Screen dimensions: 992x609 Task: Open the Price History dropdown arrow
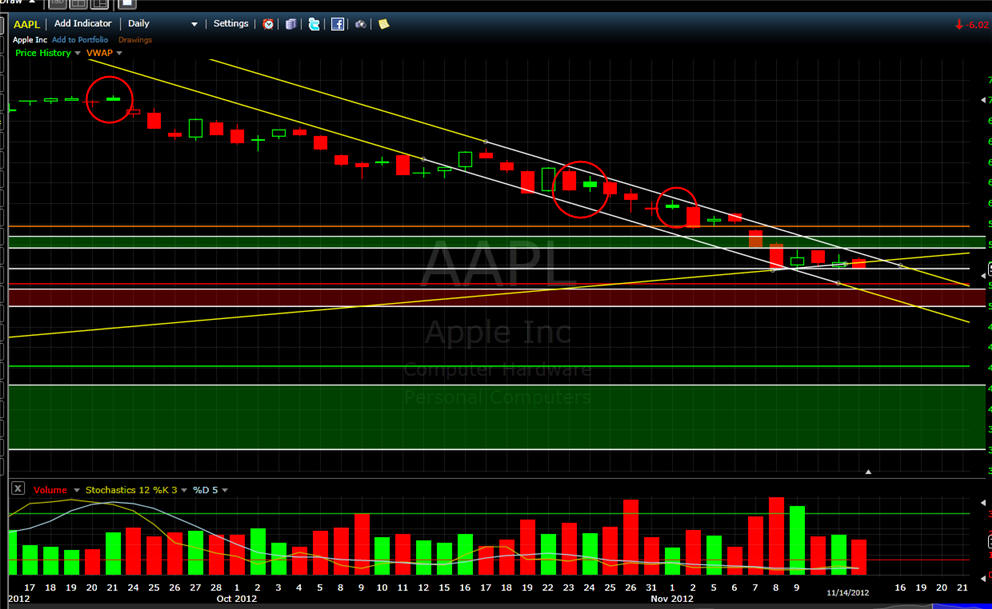[79, 53]
